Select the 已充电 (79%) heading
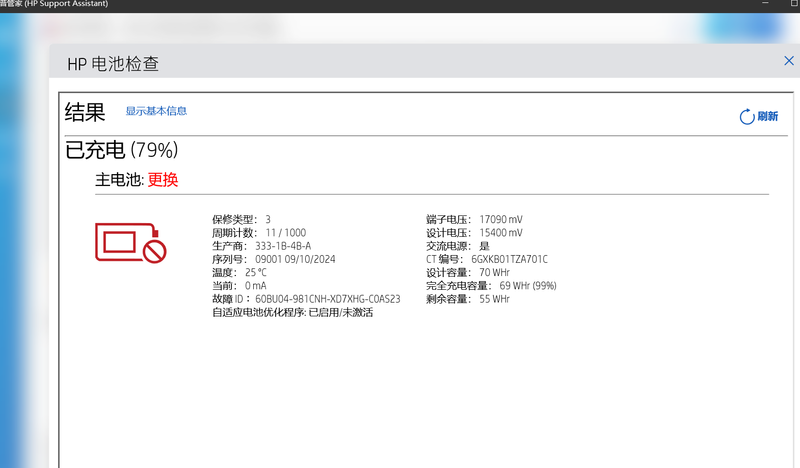Viewport: 800px width, 468px height. point(121,150)
